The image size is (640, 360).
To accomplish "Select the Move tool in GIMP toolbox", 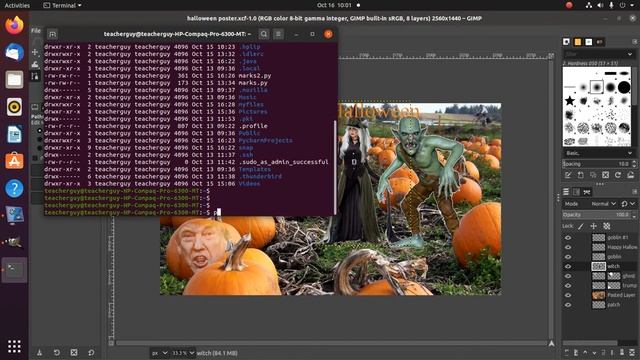I will (x=35, y=52).
